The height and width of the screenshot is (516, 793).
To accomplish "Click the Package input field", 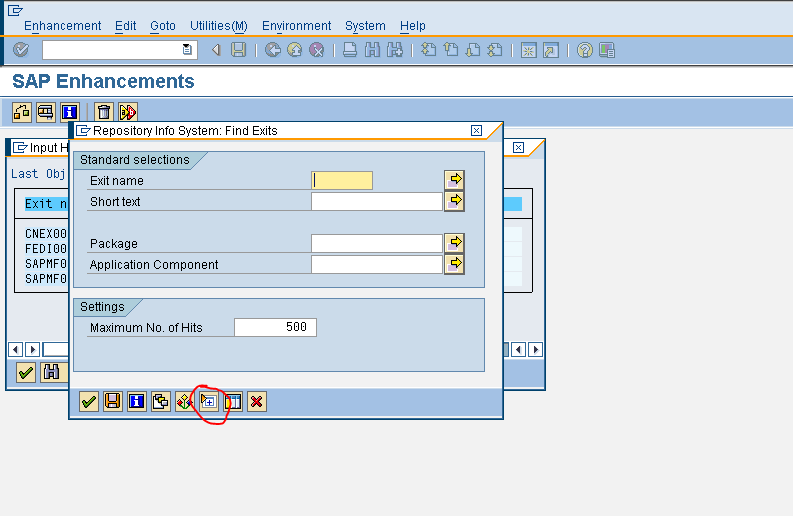I will [x=377, y=243].
